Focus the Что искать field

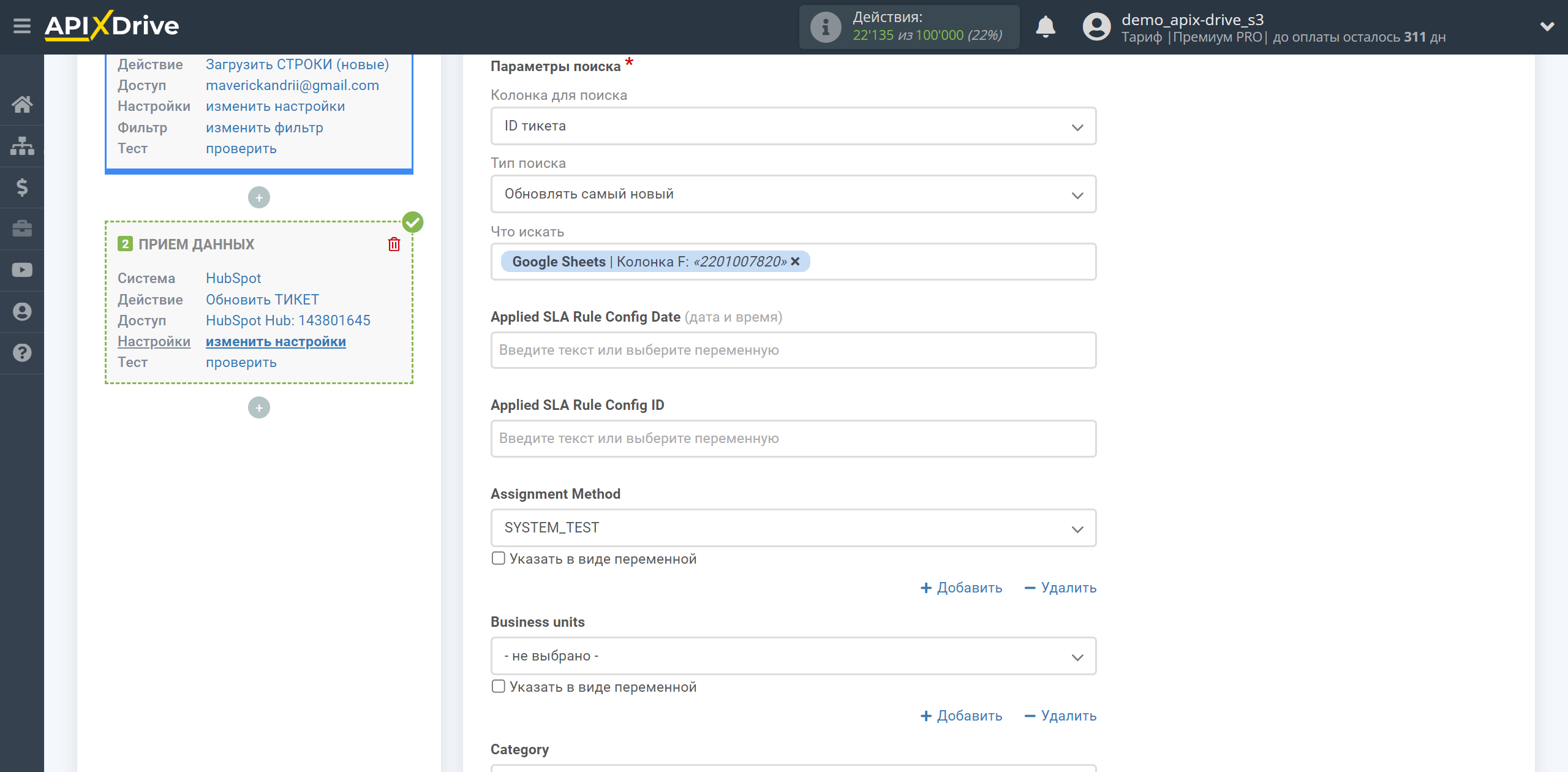pyautogui.click(x=793, y=262)
